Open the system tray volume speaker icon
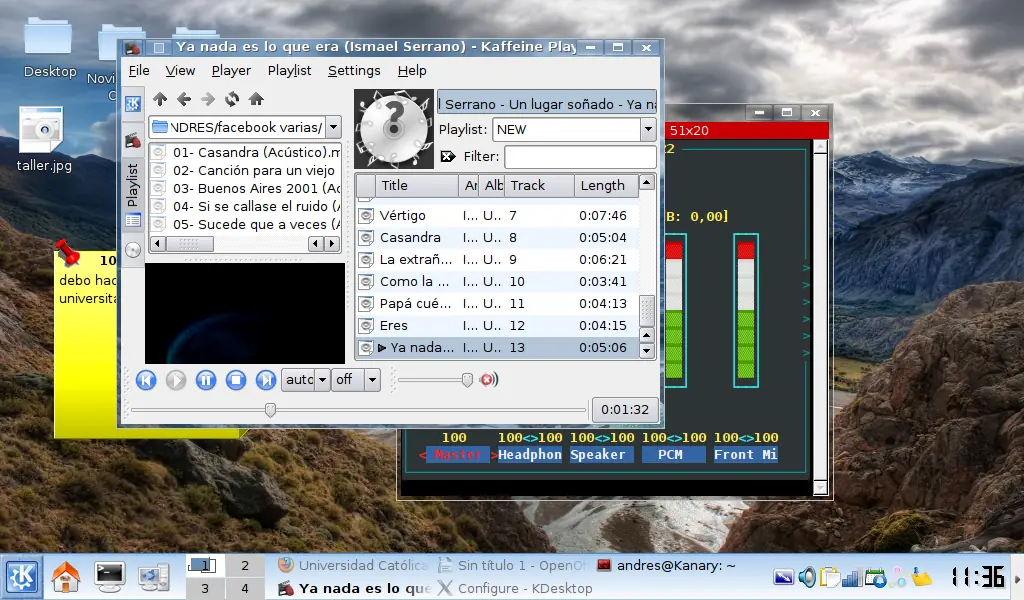Image resolution: width=1024 pixels, height=600 pixels. tap(807, 577)
